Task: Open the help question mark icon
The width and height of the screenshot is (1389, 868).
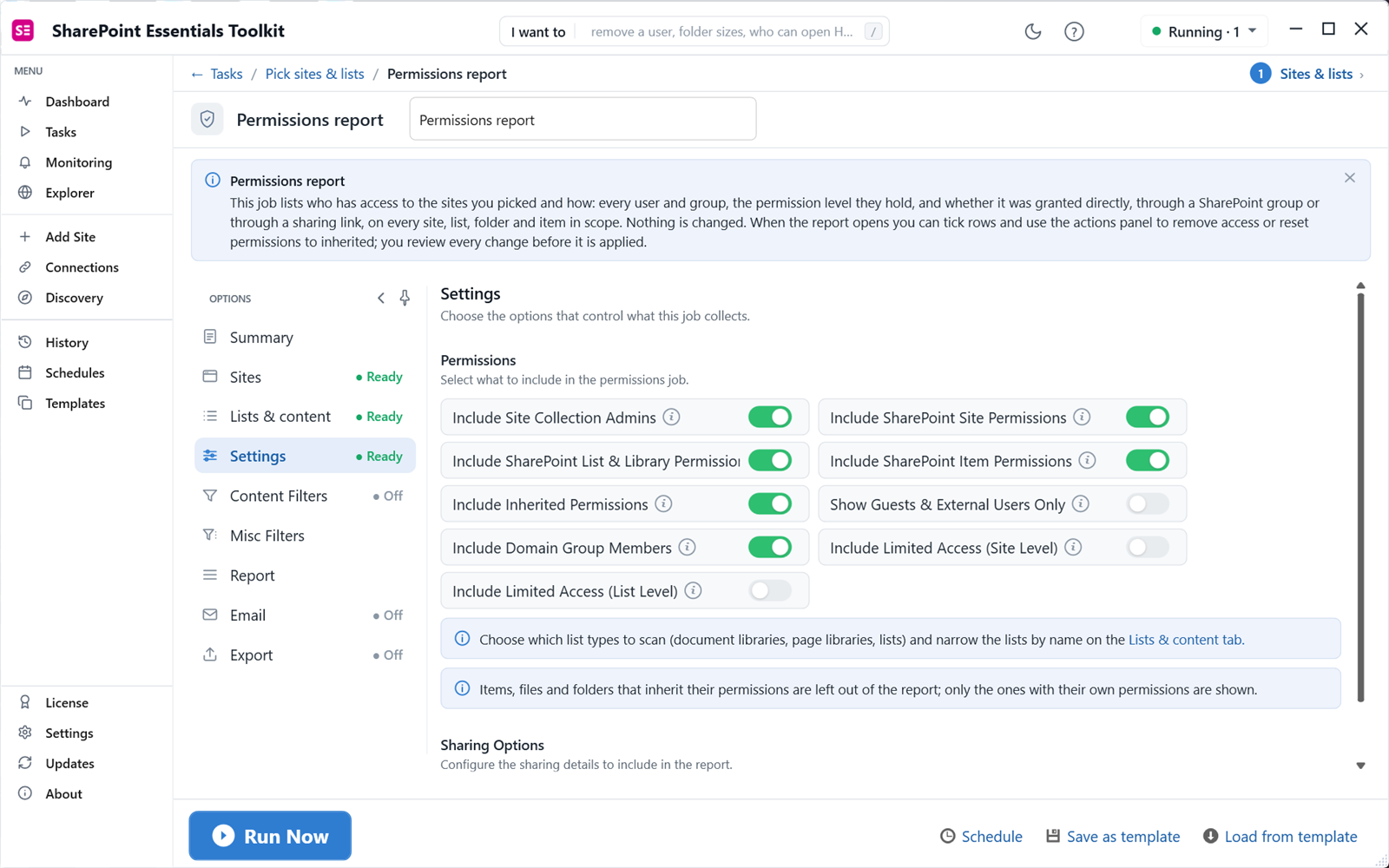Action: [1074, 32]
